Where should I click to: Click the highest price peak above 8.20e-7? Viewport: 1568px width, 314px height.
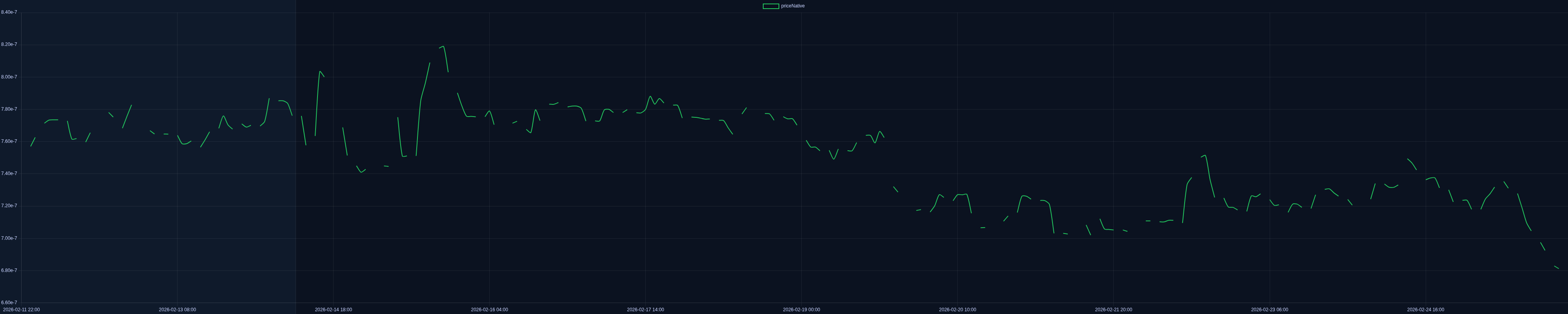(x=444, y=46)
